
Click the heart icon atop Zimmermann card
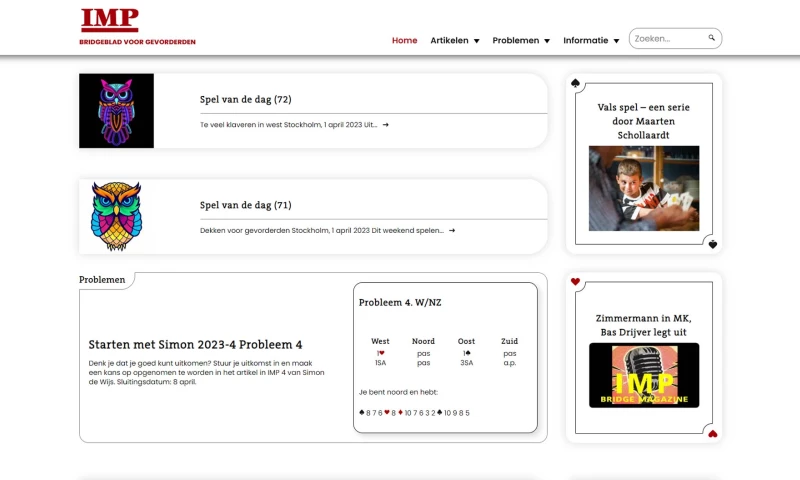(x=575, y=282)
